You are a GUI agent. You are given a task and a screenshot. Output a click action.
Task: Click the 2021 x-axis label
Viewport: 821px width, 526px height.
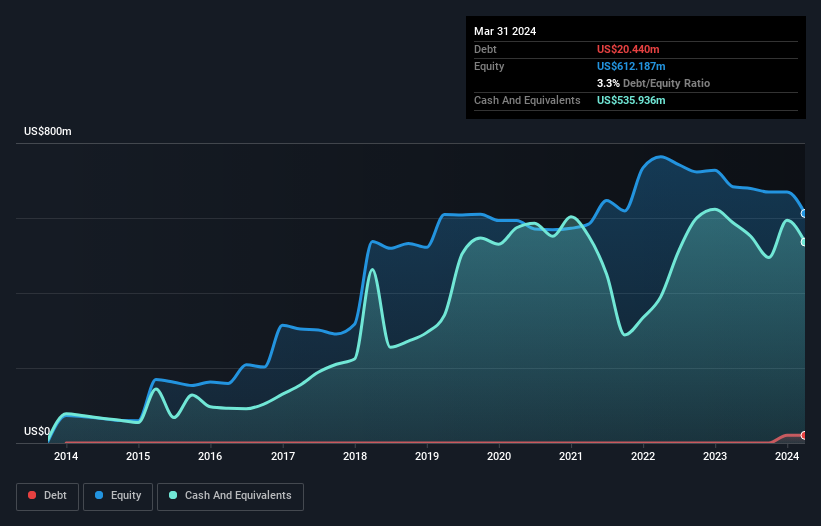[x=571, y=456]
